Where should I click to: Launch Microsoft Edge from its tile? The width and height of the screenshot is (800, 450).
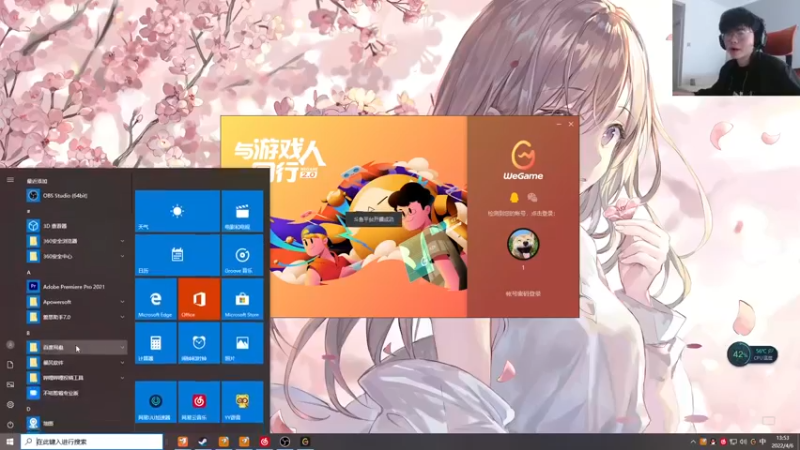coord(156,299)
